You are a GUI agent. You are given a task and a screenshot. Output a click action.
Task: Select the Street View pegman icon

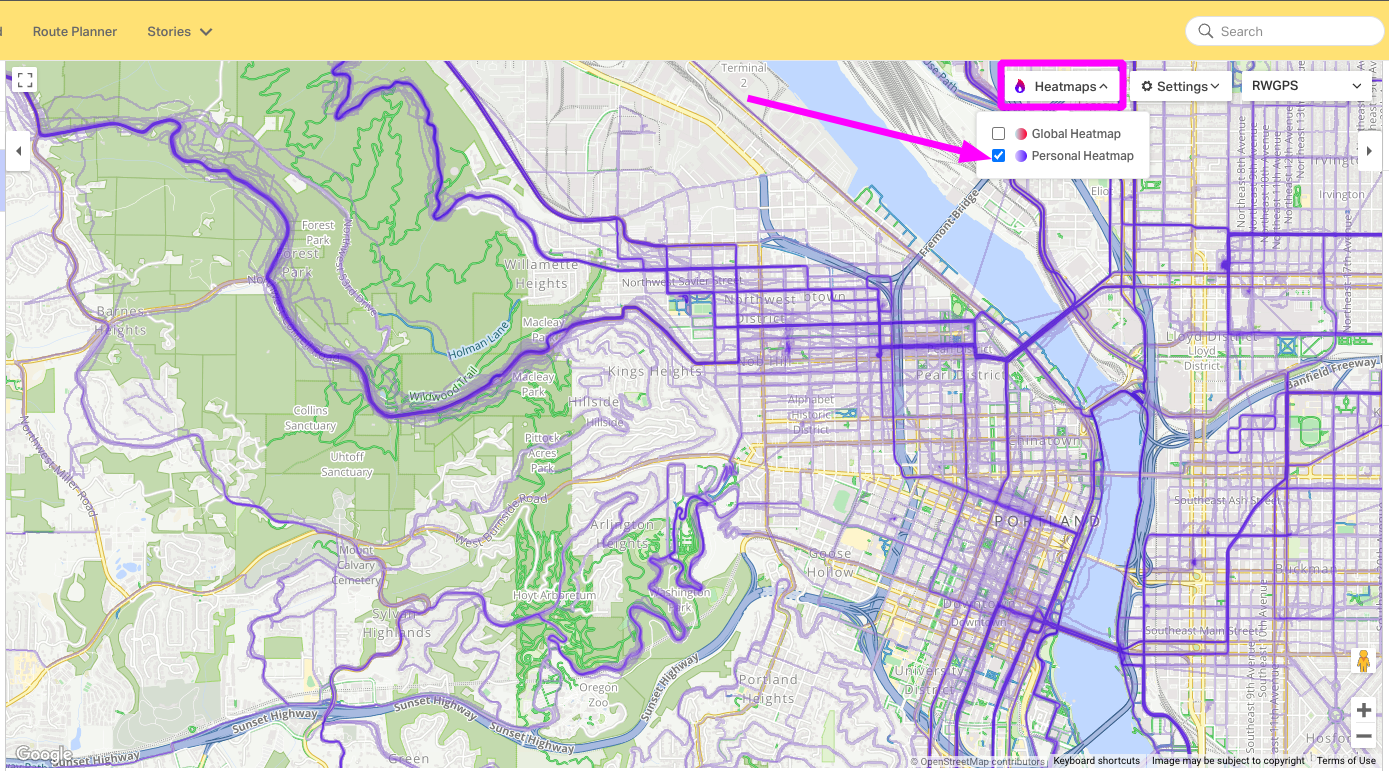[1363, 662]
